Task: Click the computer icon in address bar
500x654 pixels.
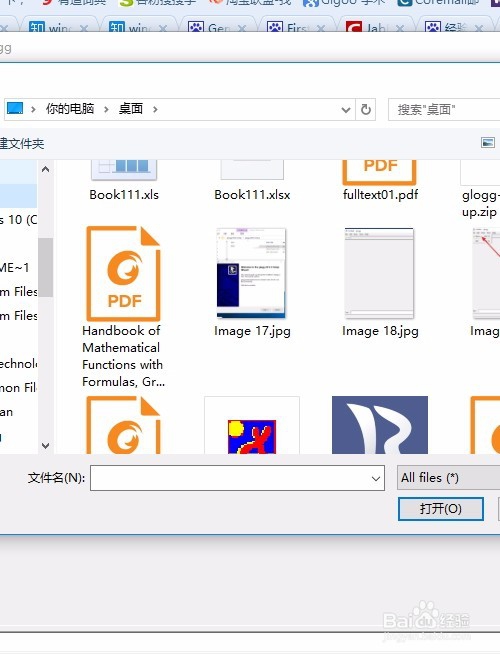Action: (x=15, y=108)
